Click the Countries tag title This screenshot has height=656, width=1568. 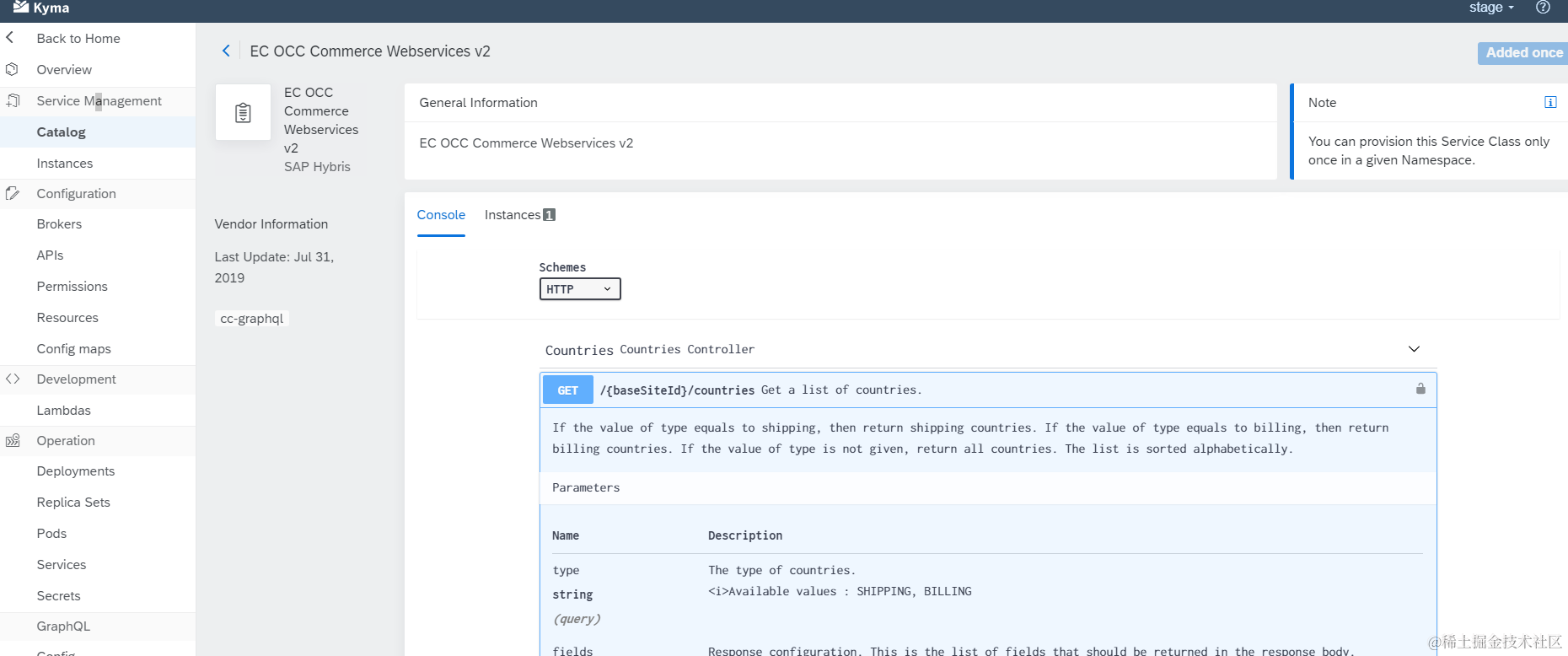click(579, 350)
